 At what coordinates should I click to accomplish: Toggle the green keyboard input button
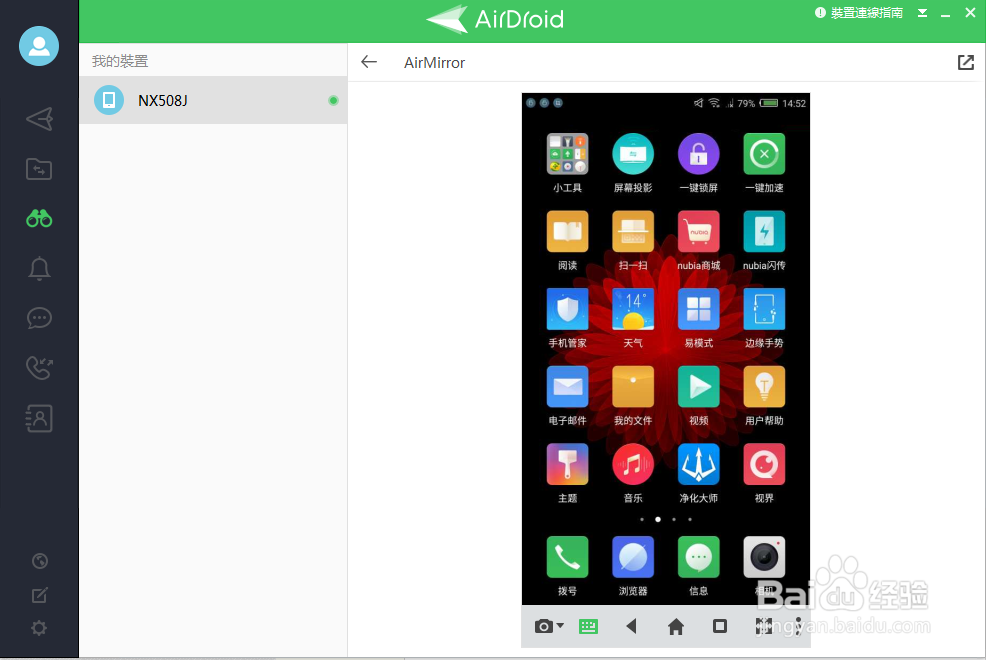point(588,626)
